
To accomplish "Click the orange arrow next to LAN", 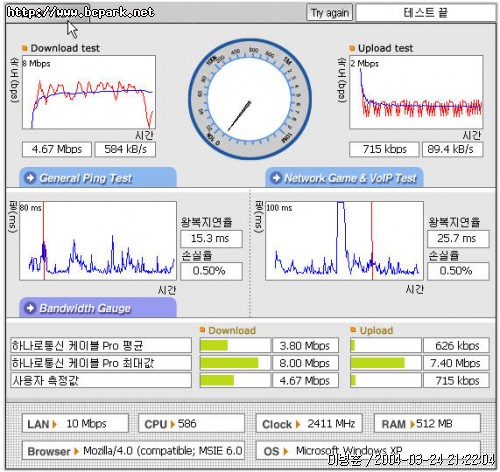I will 55,424.
